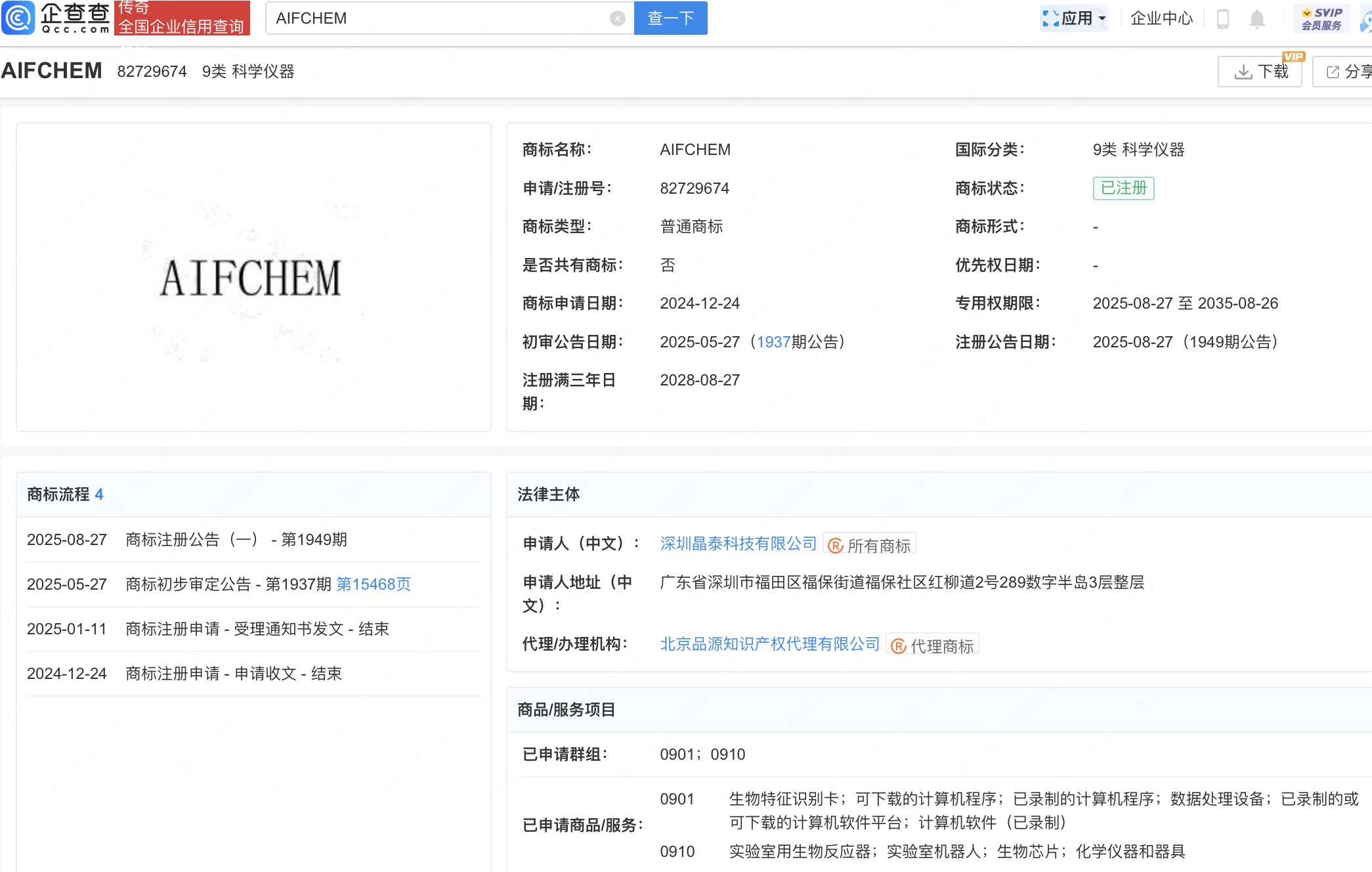Open notifications bell icon
Screen dimensions: 1372x872
click(1257, 18)
